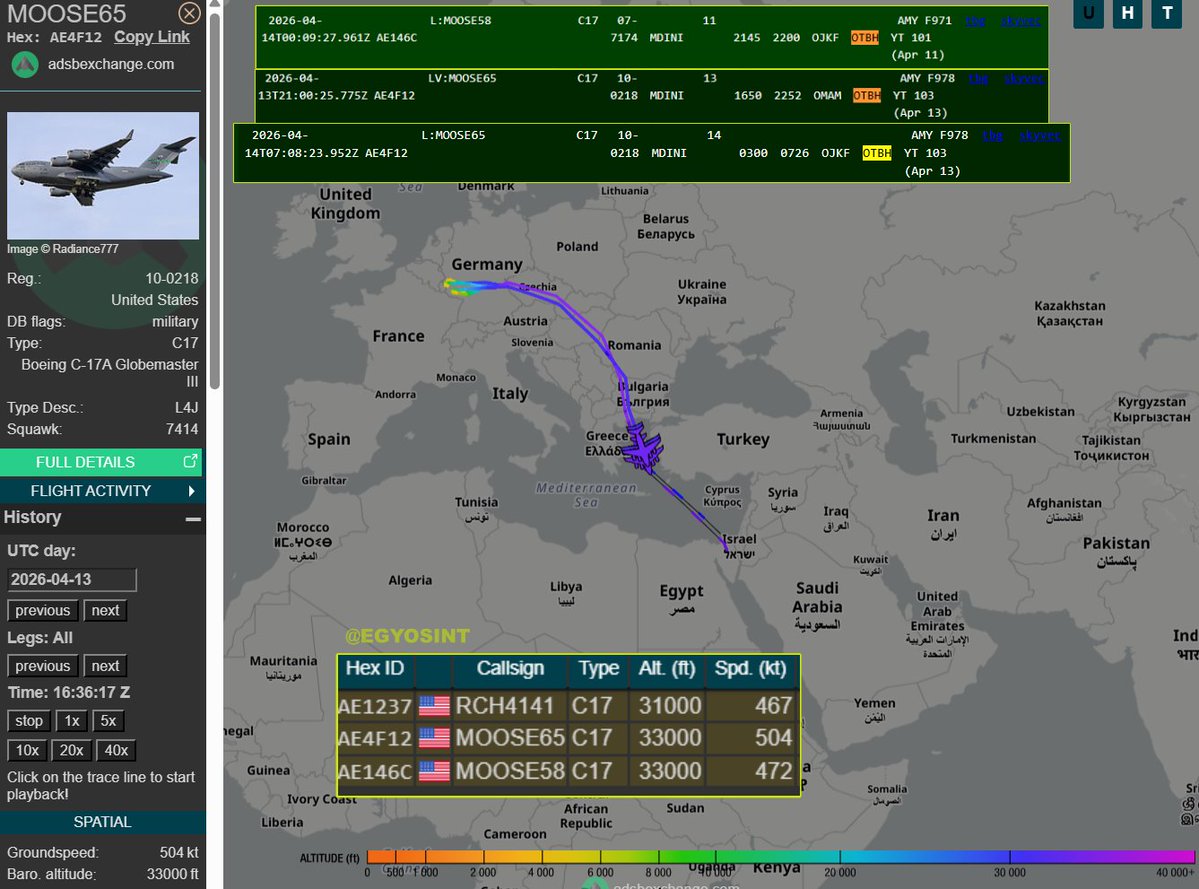The image size is (1199, 889).
Task: Select next leg under Legs: All
Action: tap(106, 666)
